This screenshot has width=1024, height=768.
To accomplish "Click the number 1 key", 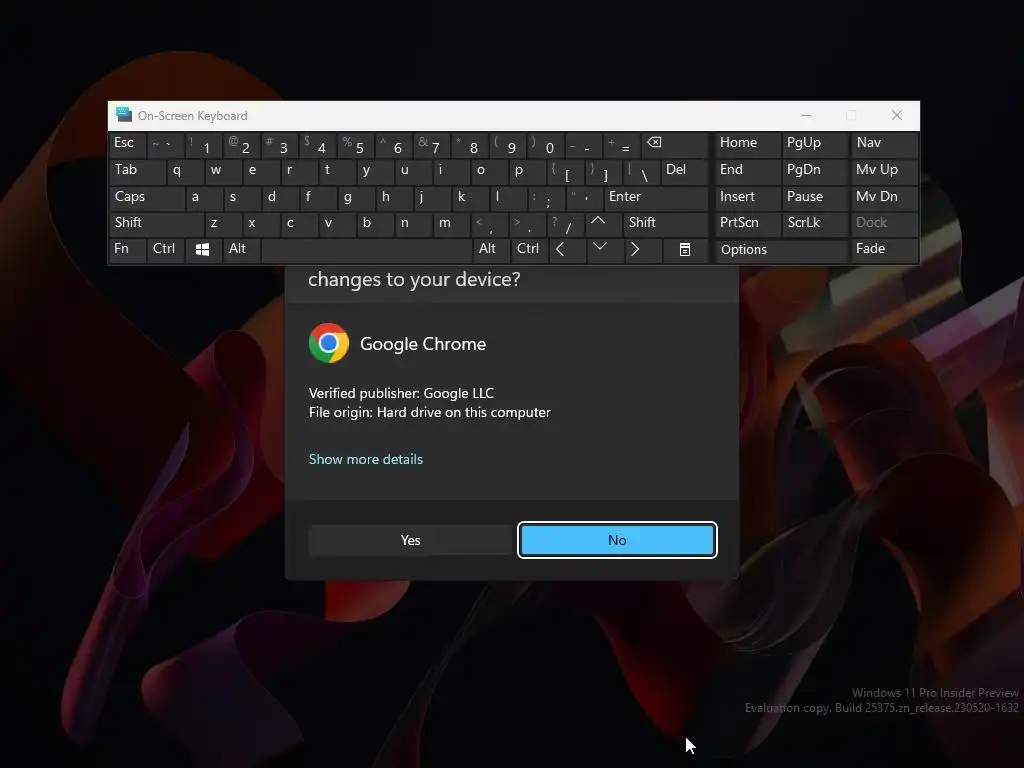I will pos(203,144).
